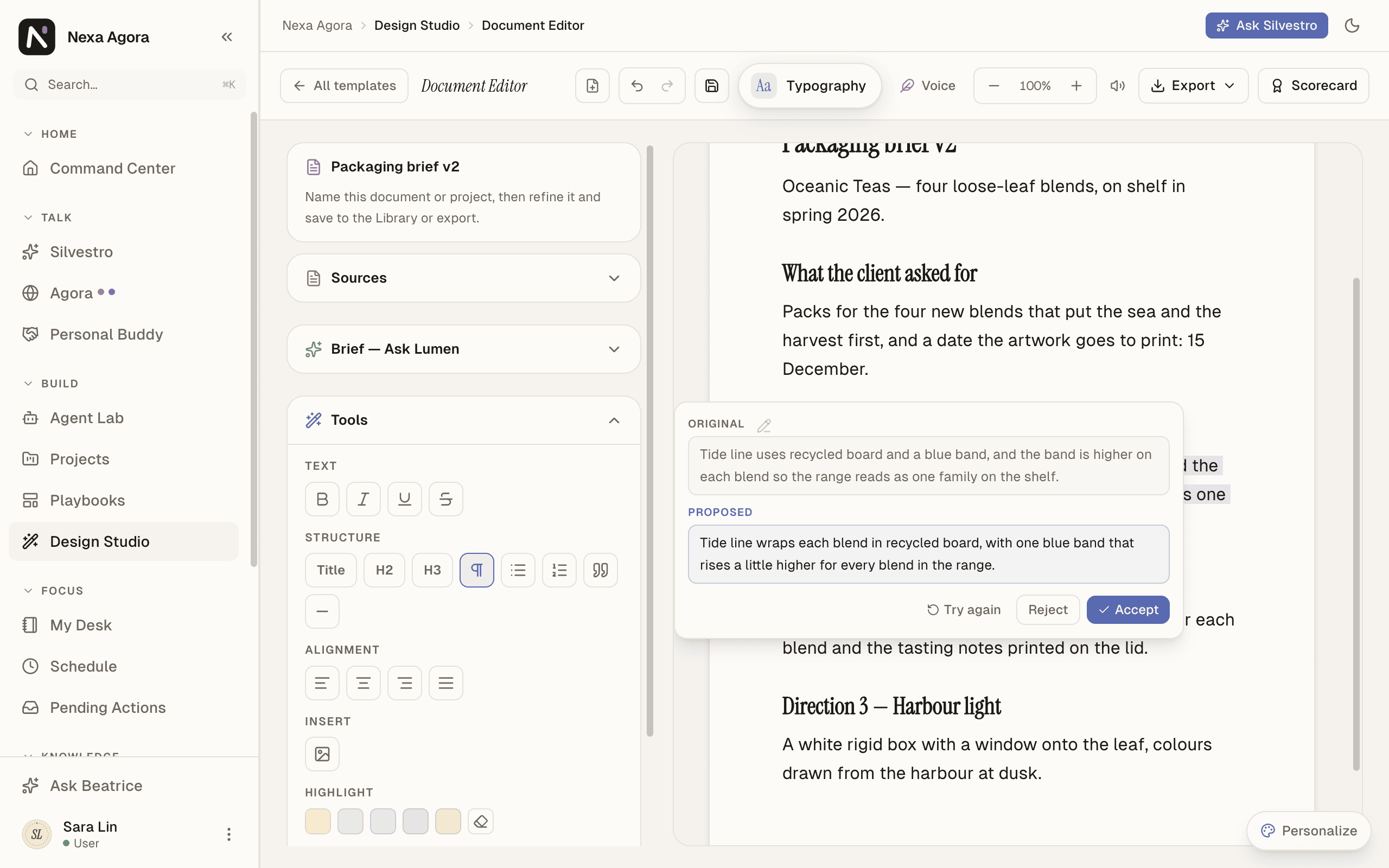Viewport: 1389px width, 868px height.
Task: Apply bulleted list structure
Action: pyautogui.click(x=518, y=570)
